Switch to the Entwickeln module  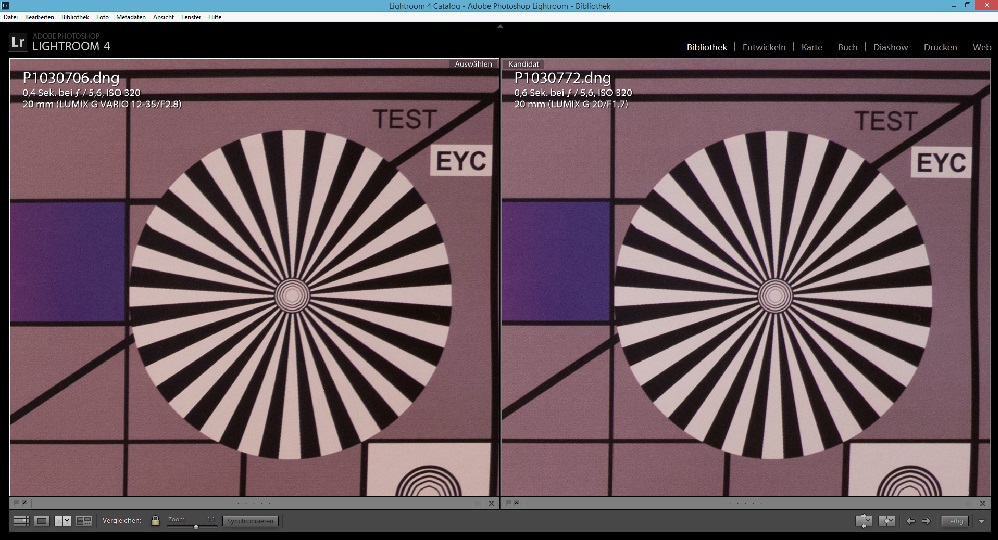coord(765,47)
